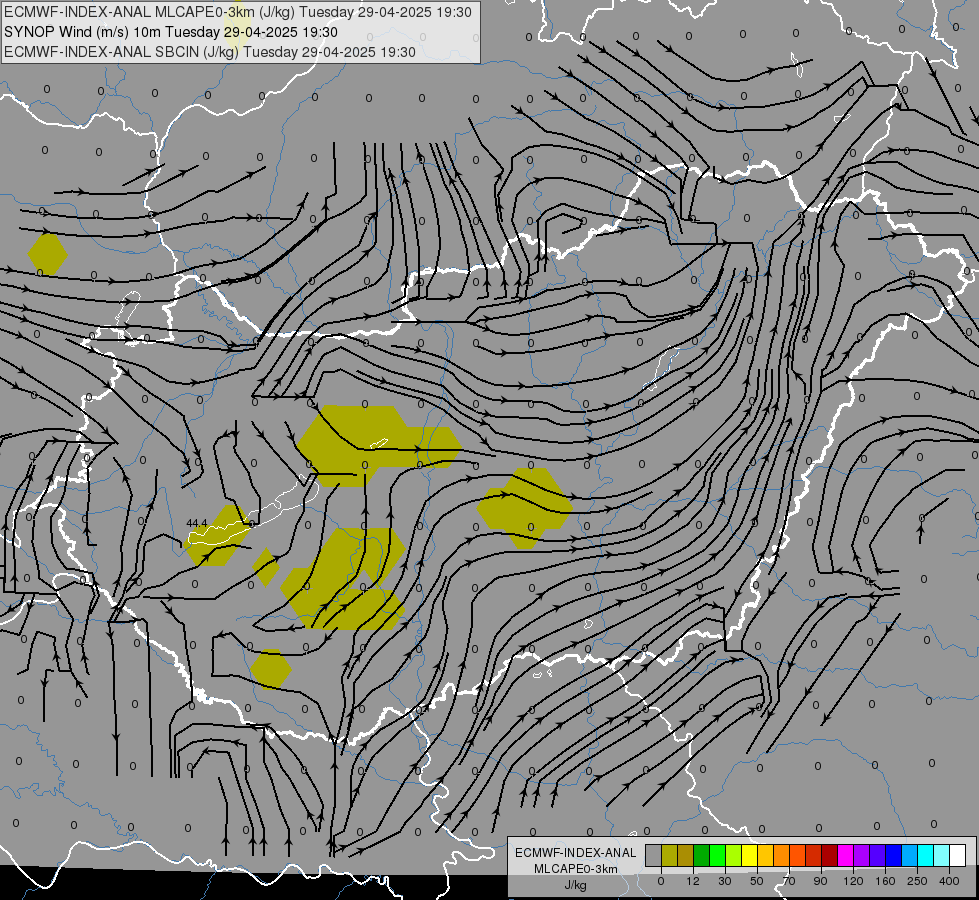The width and height of the screenshot is (979, 900).
Task: Click the pure yellow legend swatch before 50
Action: pos(749,855)
